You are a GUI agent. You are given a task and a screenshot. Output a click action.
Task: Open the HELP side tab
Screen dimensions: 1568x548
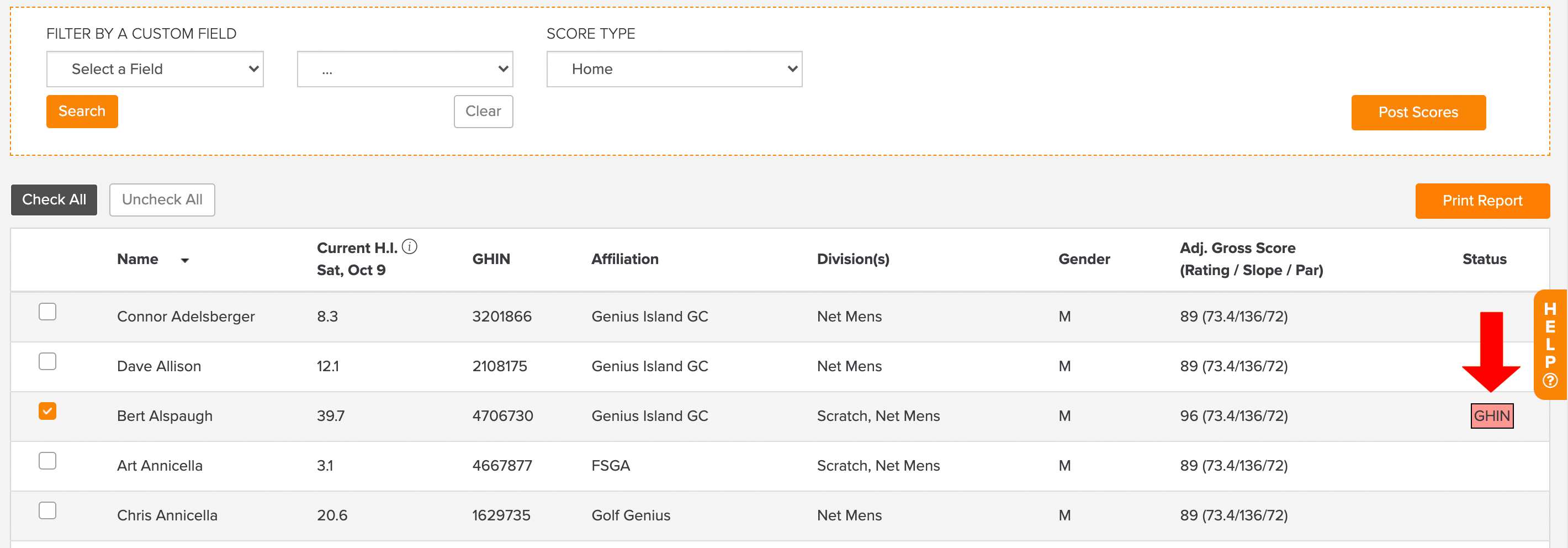tap(1550, 345)
